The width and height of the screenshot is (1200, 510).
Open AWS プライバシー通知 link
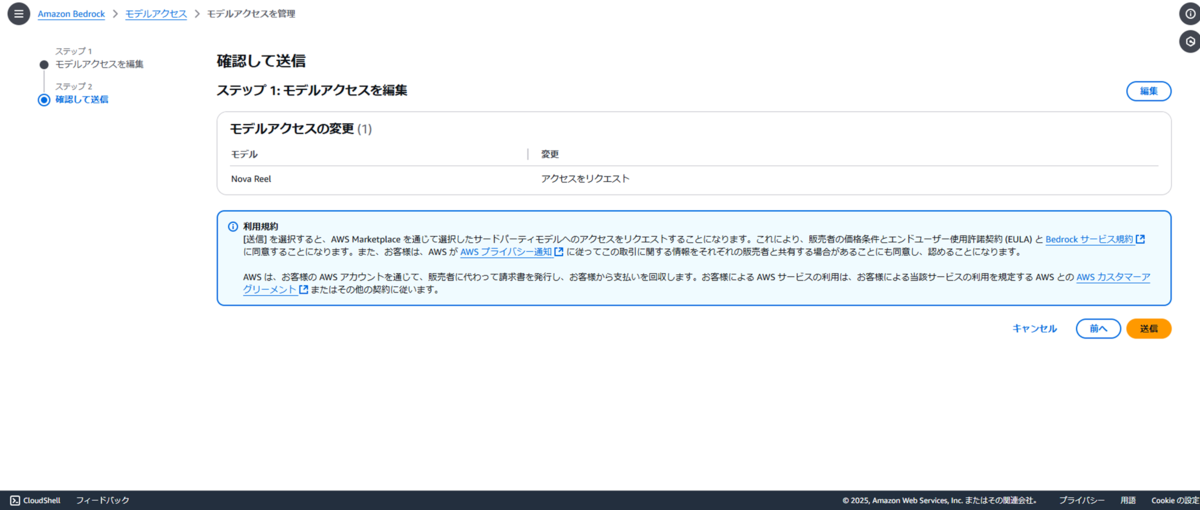(x=511, y=252)
